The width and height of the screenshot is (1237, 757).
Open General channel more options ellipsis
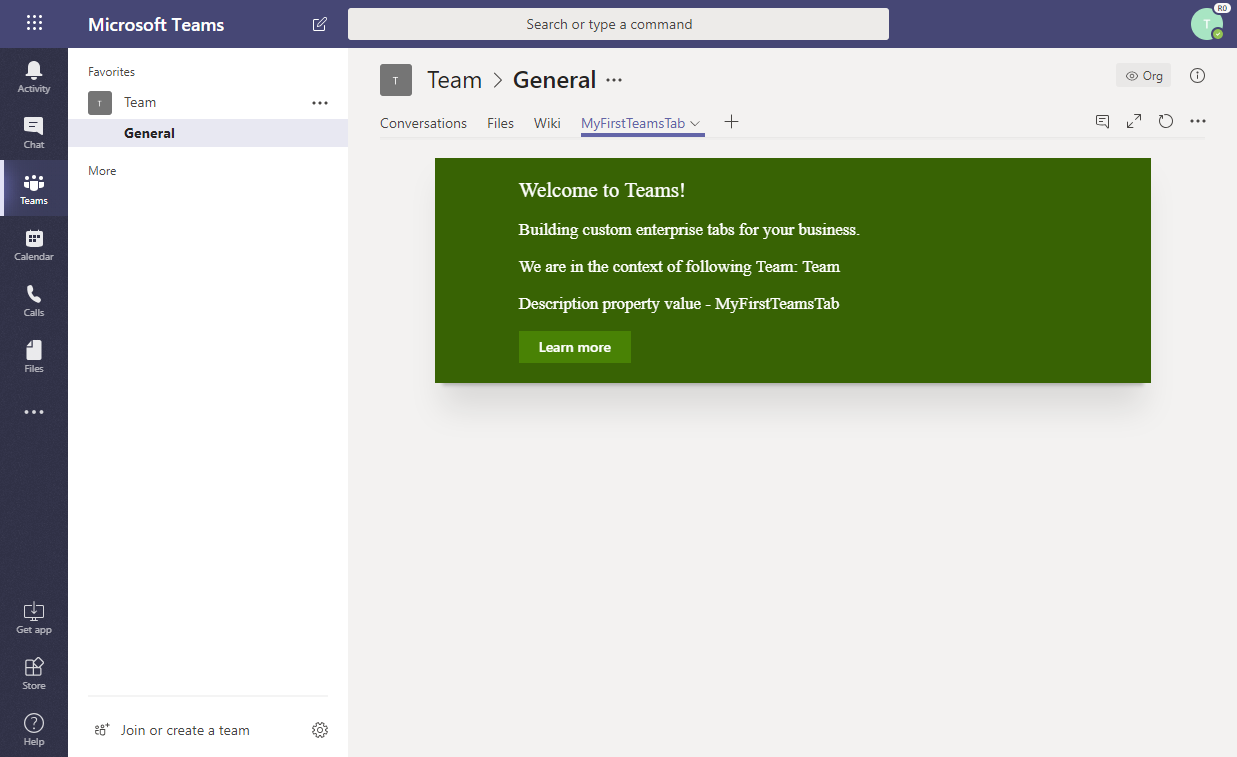tap(614, 80)
